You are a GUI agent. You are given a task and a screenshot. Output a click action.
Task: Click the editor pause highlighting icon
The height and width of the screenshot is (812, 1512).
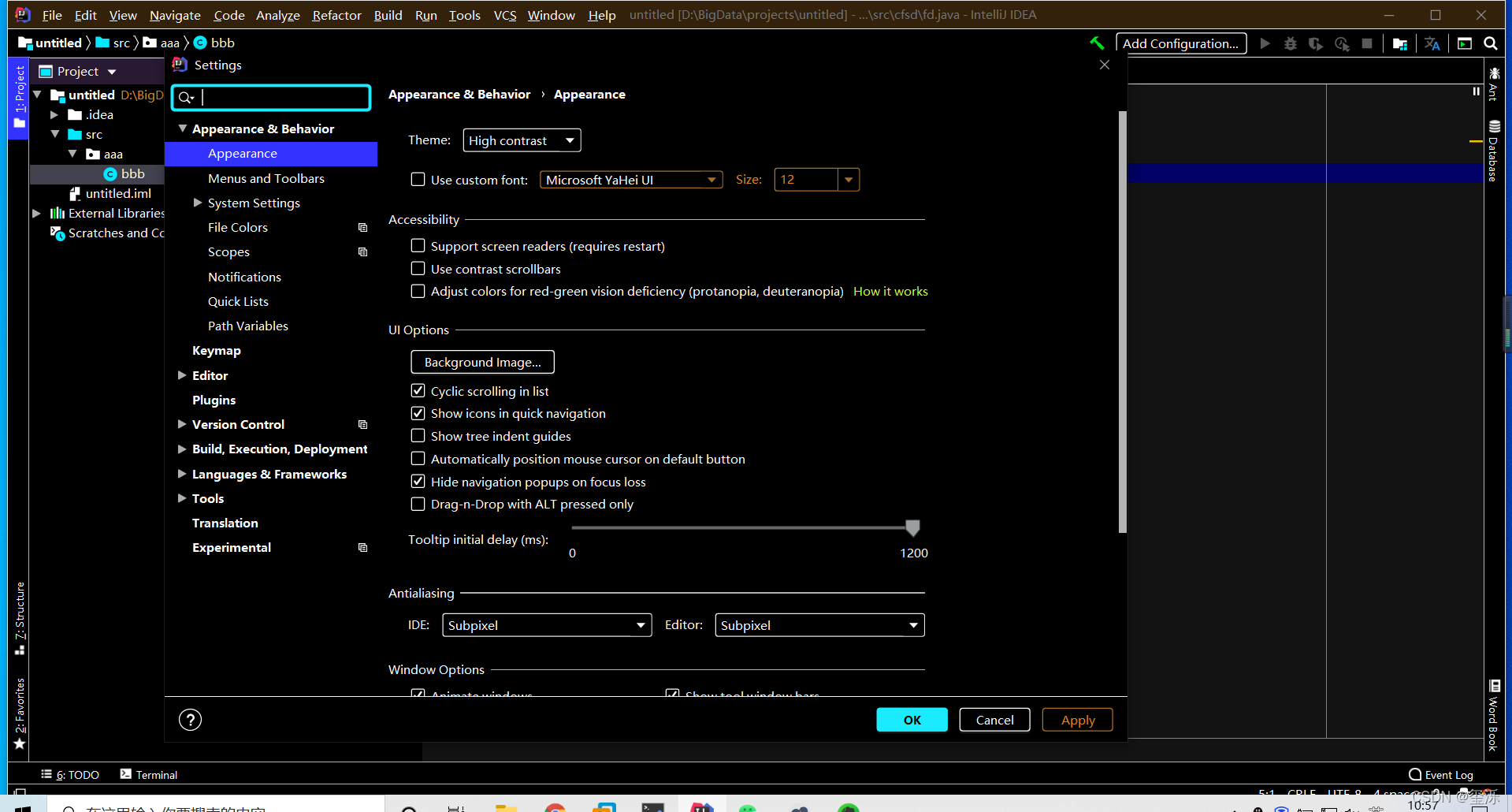pyautogui.click(x=1476, y=91)
